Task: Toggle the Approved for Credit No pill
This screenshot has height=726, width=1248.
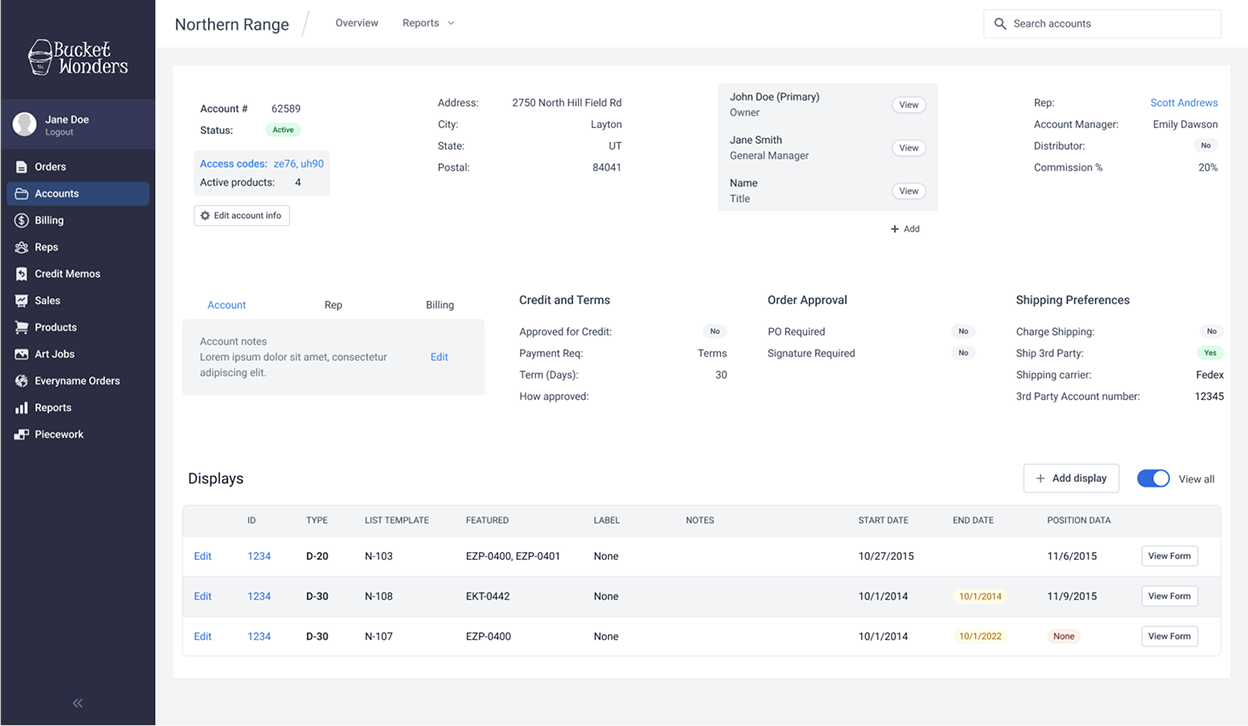Action: pos(714,332)
